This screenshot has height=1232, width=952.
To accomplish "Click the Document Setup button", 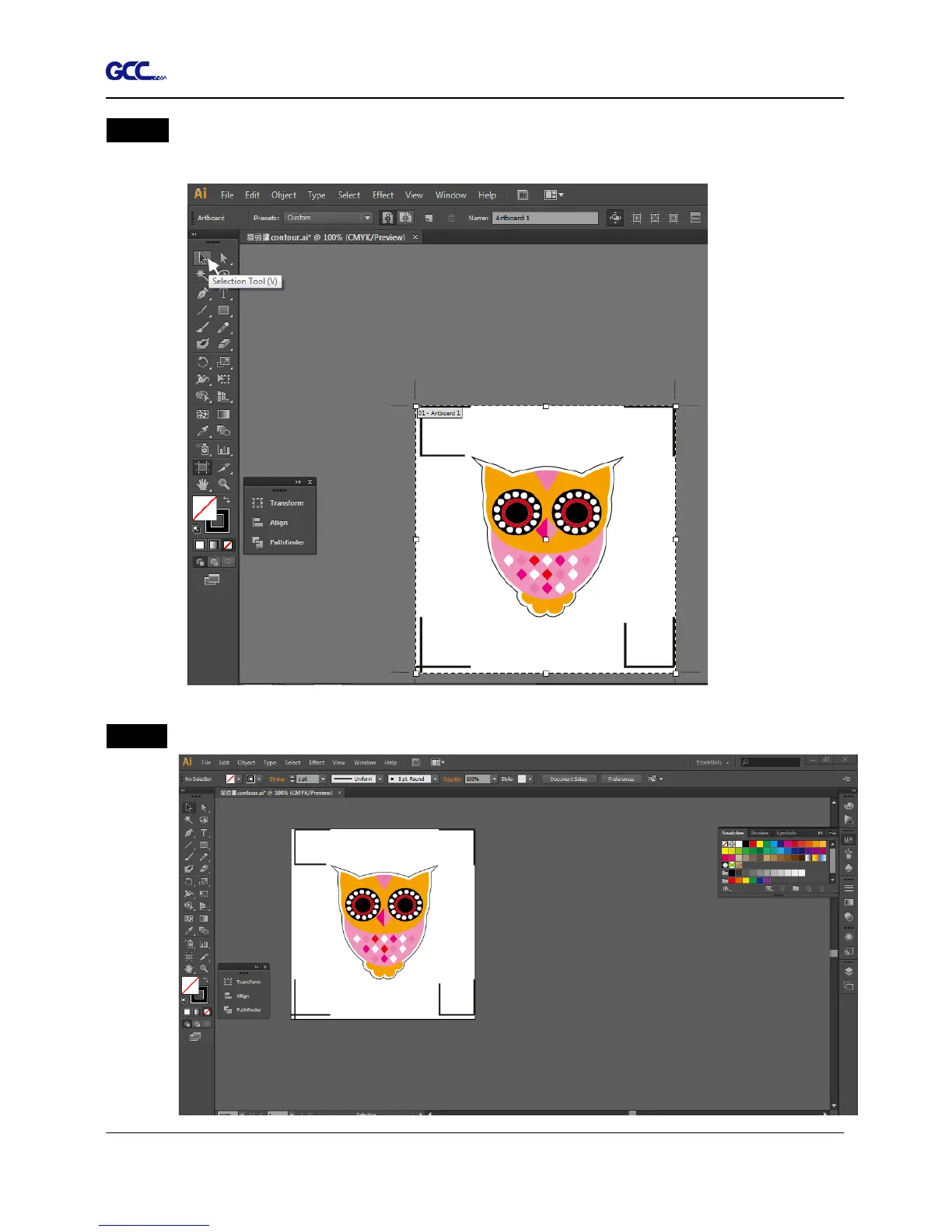I will (569, 779).
